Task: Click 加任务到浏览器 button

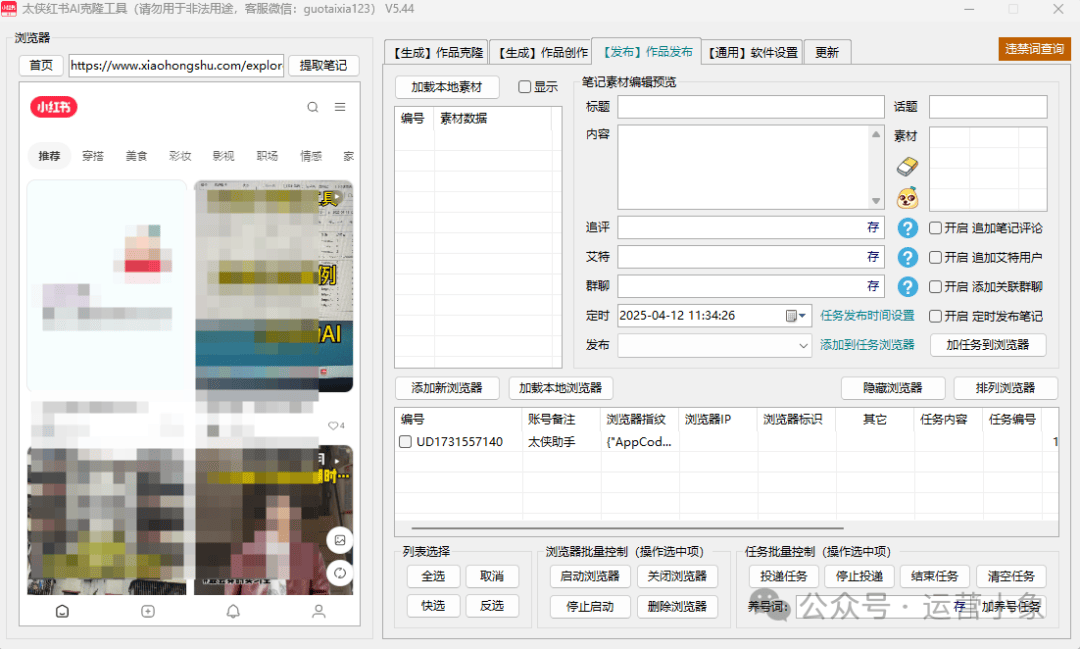Action: pyautogui.click(x=988, y=344)
